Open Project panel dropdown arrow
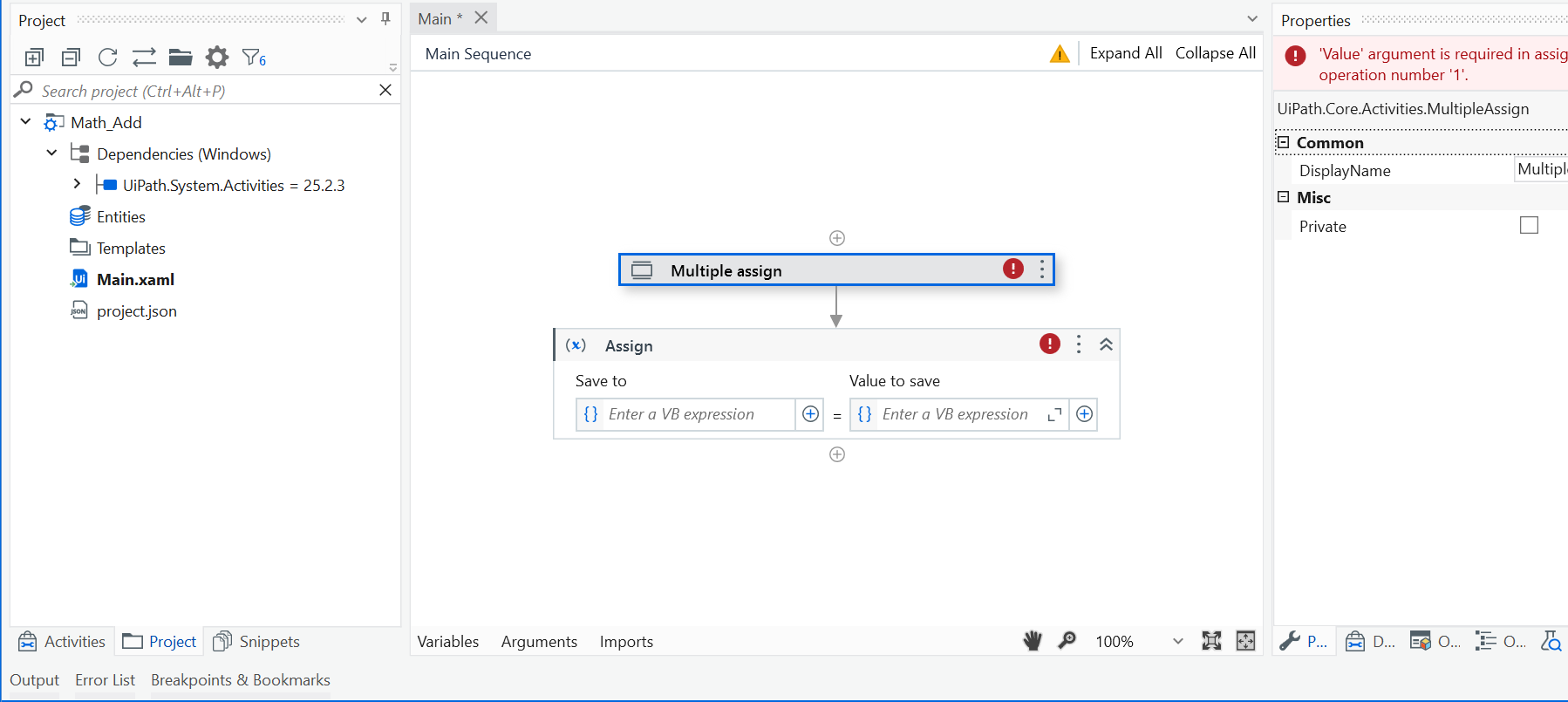This screenshot has height=702, width=1568. (361, 19)
